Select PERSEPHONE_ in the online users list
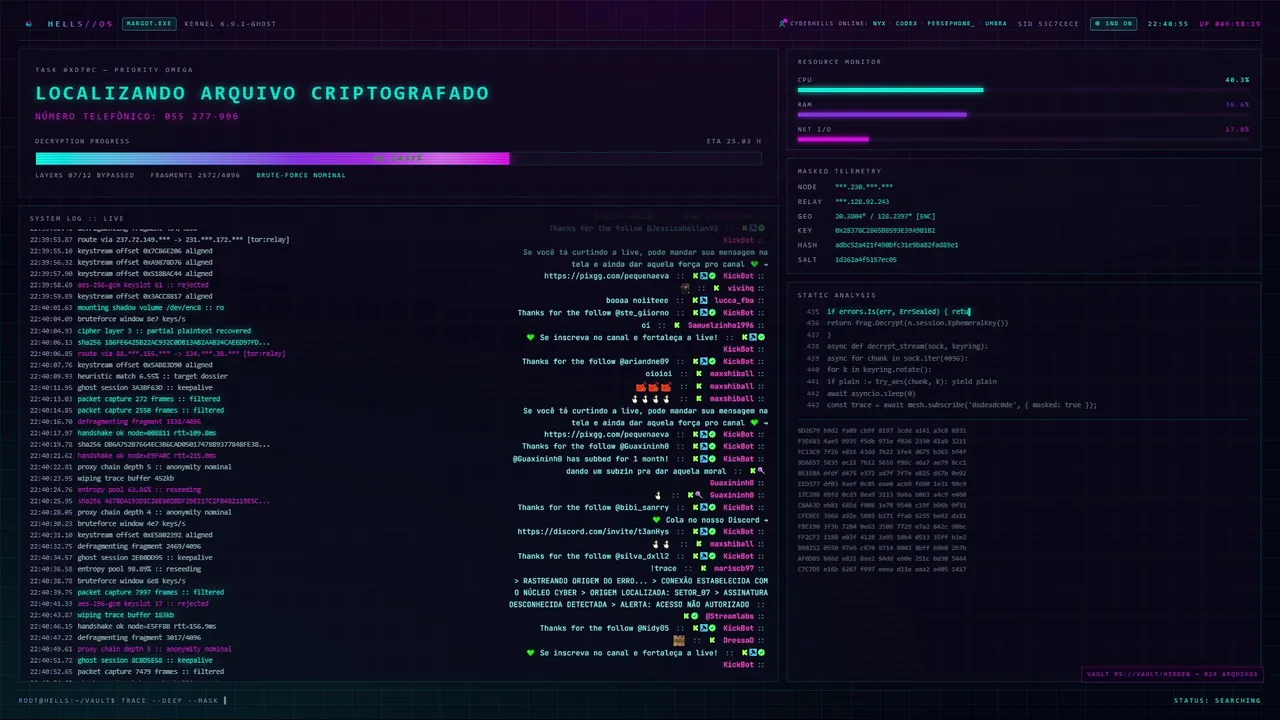 [951, 23]
